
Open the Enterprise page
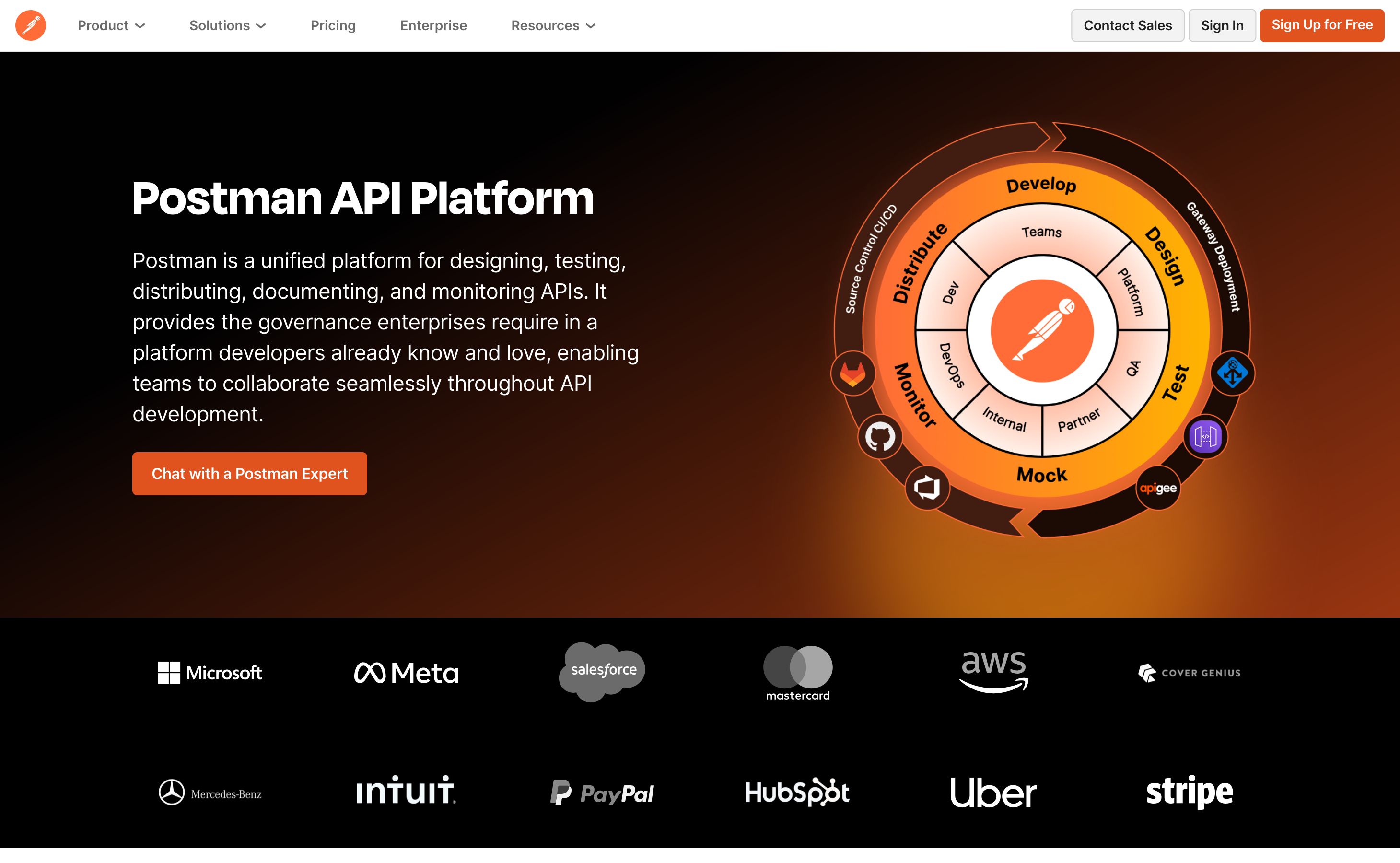[x=434, y=26]
